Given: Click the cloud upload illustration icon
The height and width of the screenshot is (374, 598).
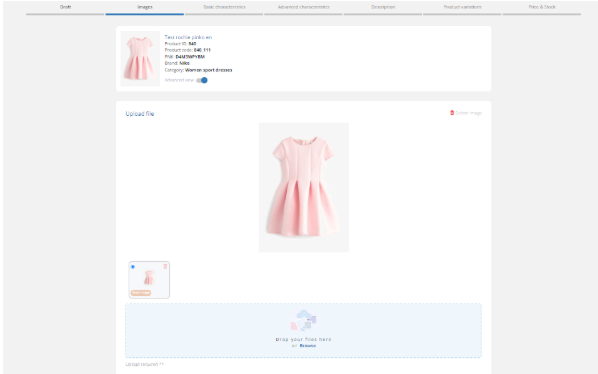Looking at the screenshot, I should (x=304, y=320).
